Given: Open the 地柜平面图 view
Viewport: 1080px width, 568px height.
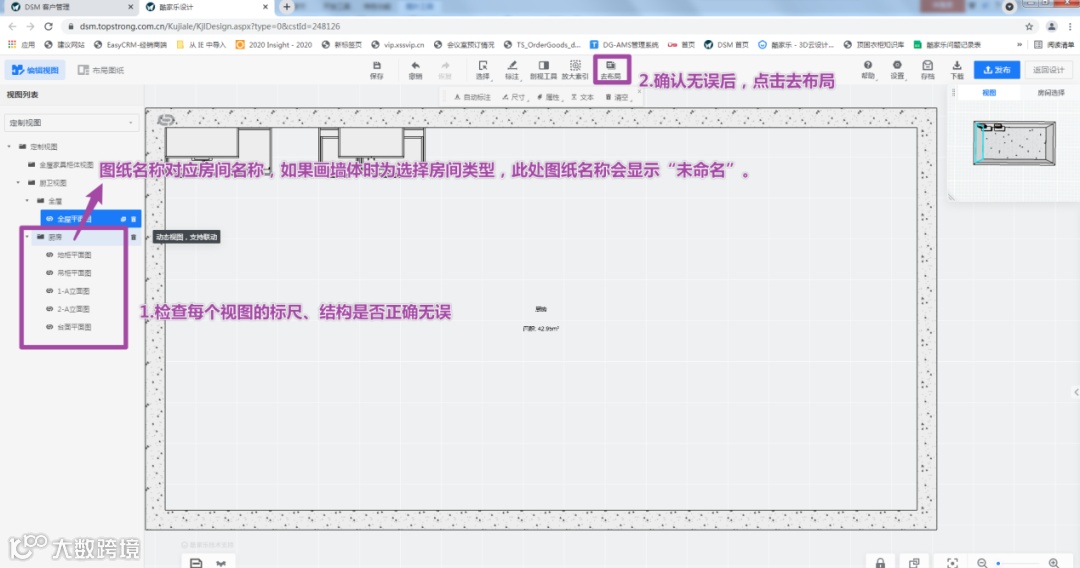Looking at the screenshot, I should (74, 255).
